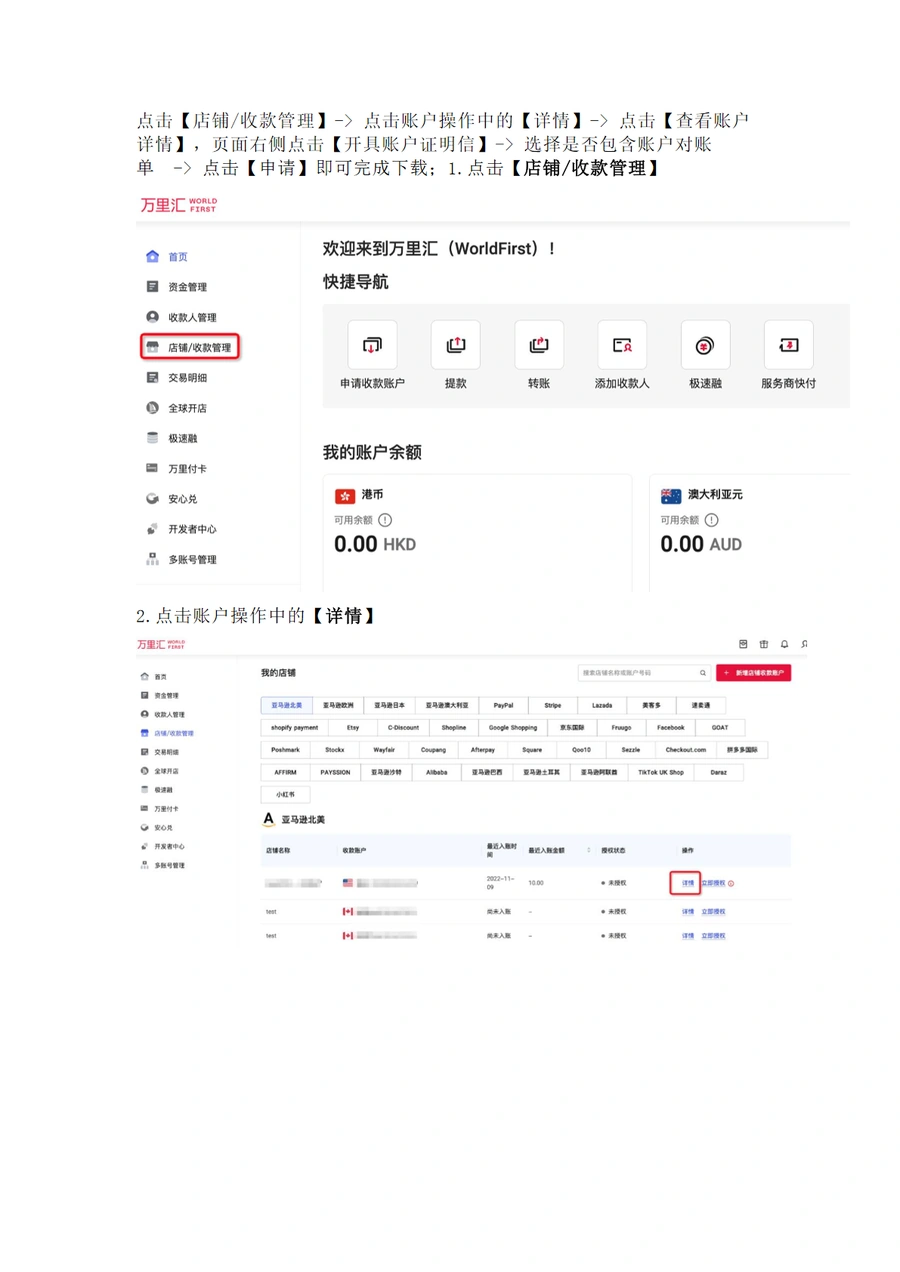Click warning icon beside first row 立即授权

[731, 884]
